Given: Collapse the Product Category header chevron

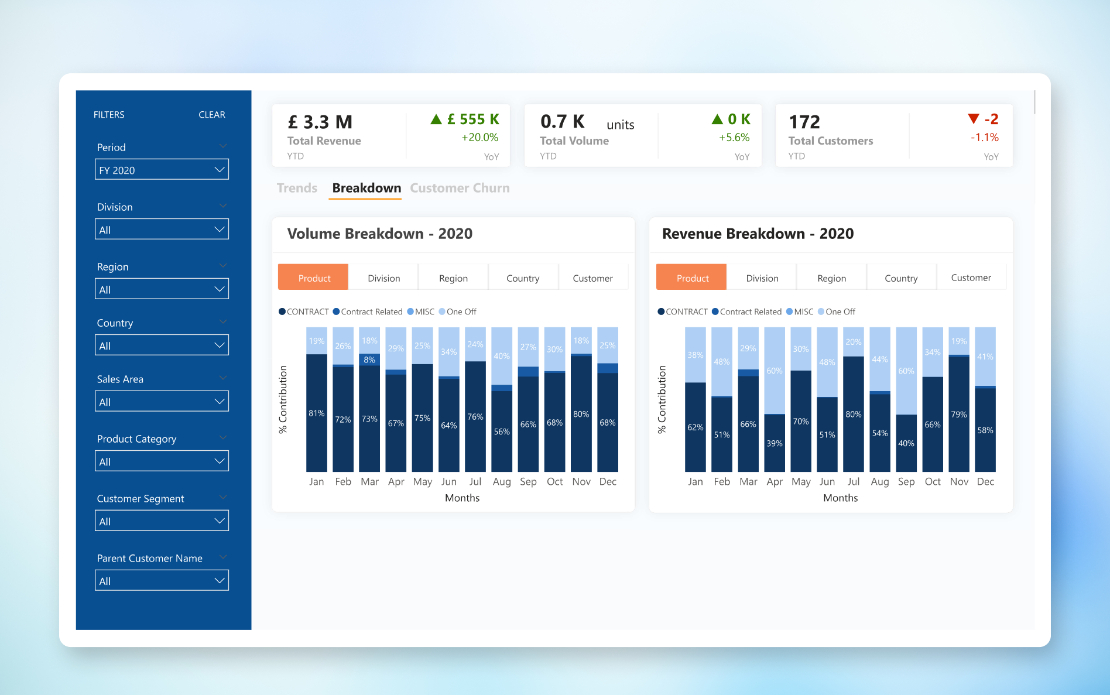Looking at the screenshot, I should click(x=223, y=437).
